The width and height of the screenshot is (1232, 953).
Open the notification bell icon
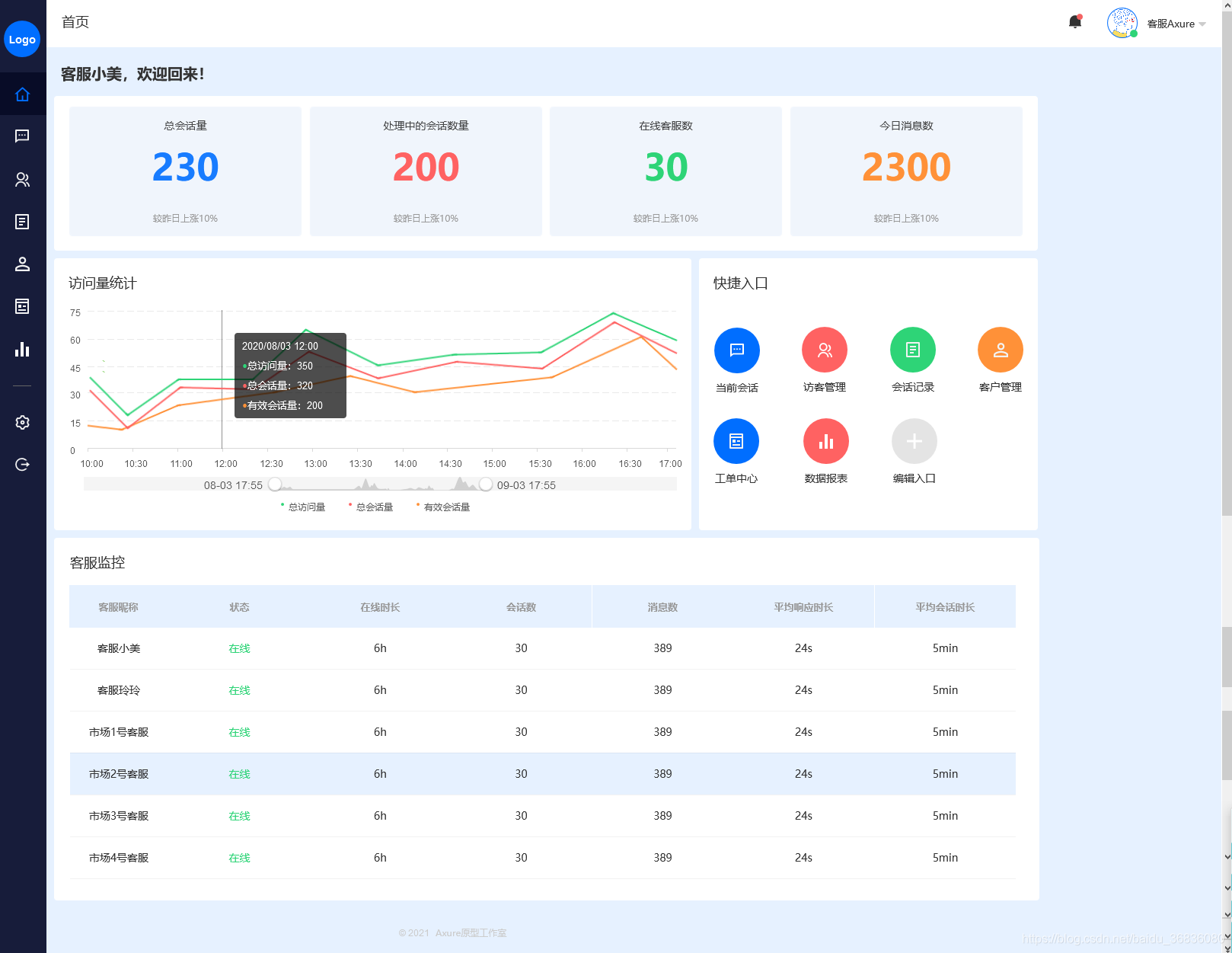[1074, 22]
